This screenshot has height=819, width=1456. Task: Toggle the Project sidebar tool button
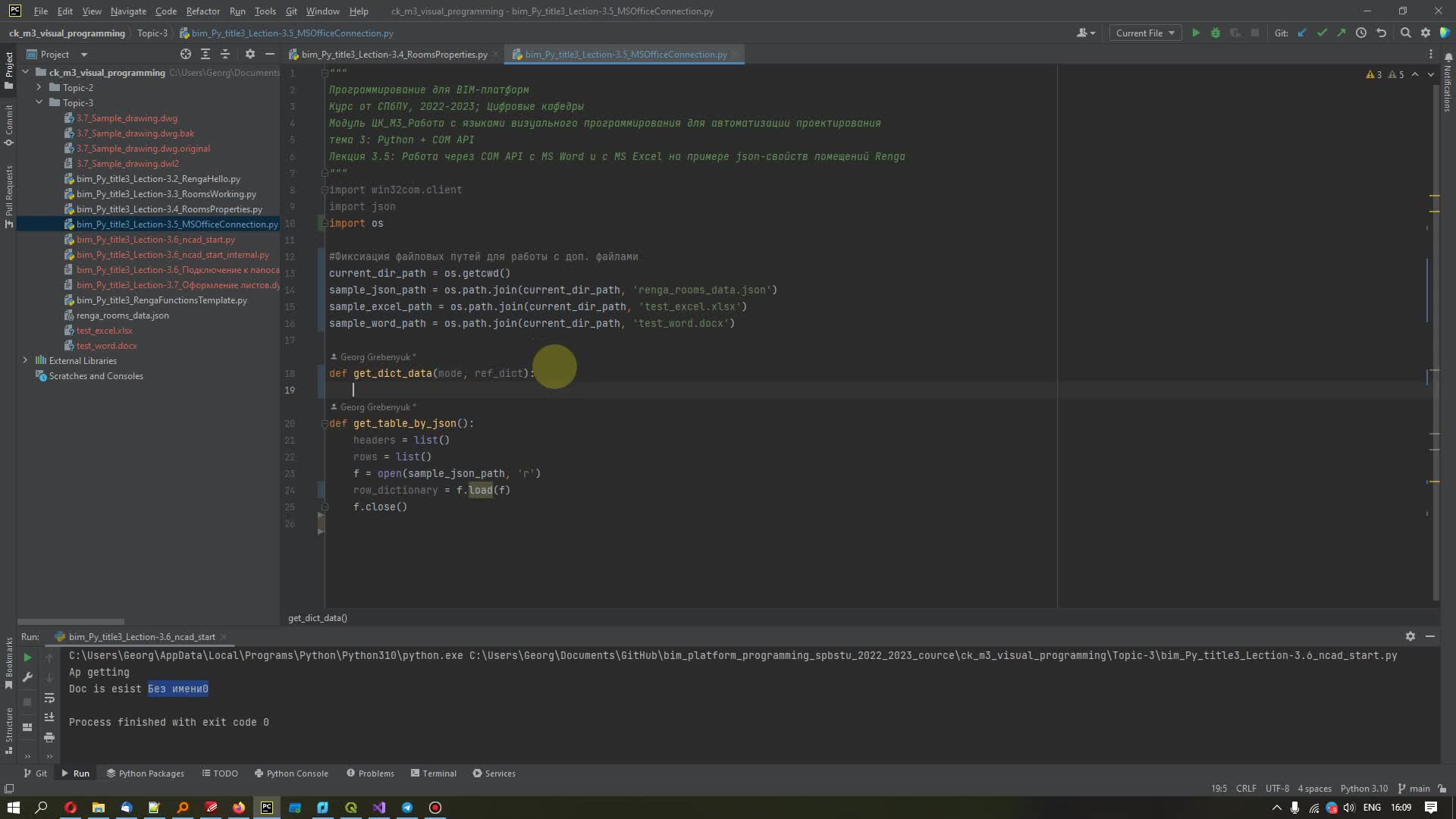click(8, 70)
